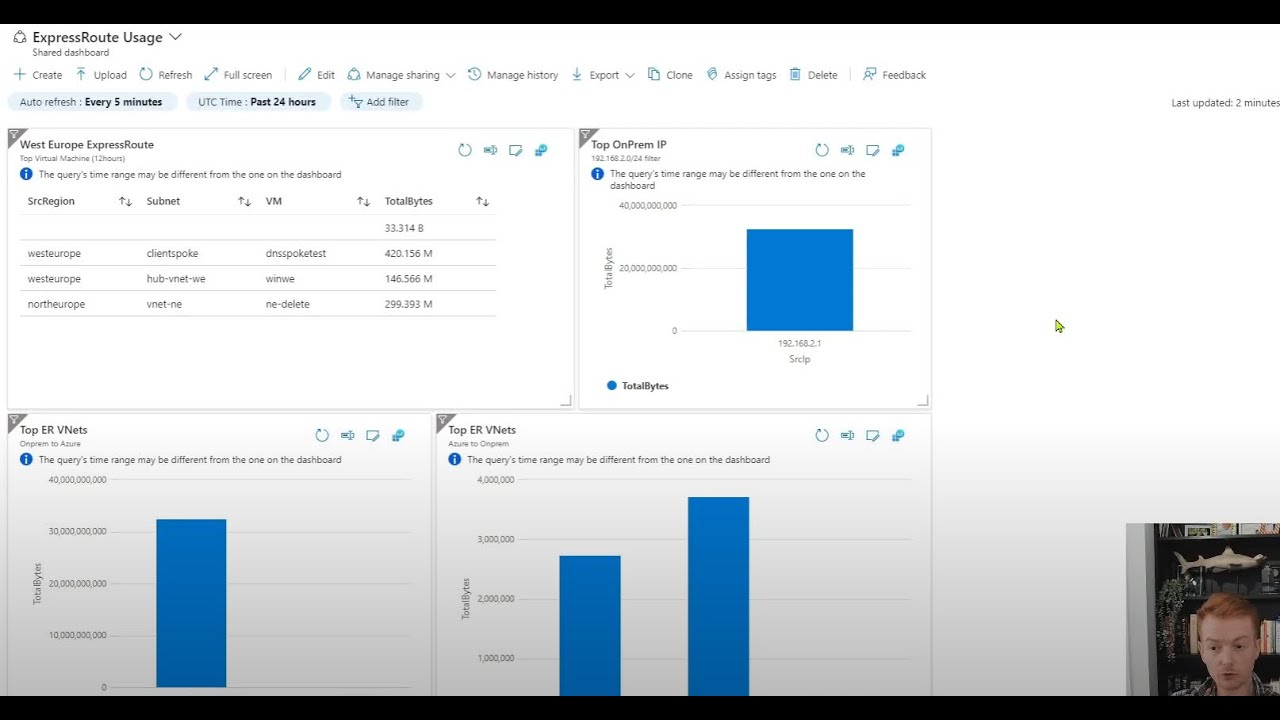Select the 'hub-vnet-we' subnet cell
1280x720 pixels.
click(176, 279)
